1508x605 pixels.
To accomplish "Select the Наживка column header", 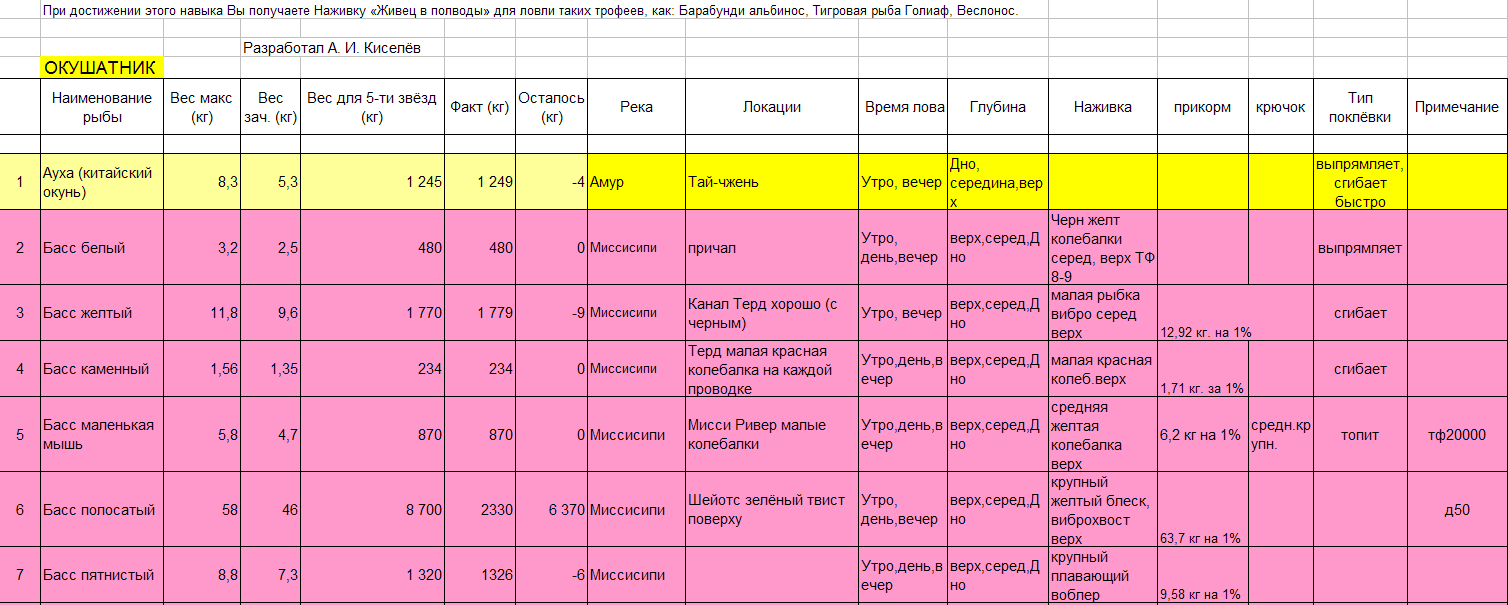I will click(1102, 107).
